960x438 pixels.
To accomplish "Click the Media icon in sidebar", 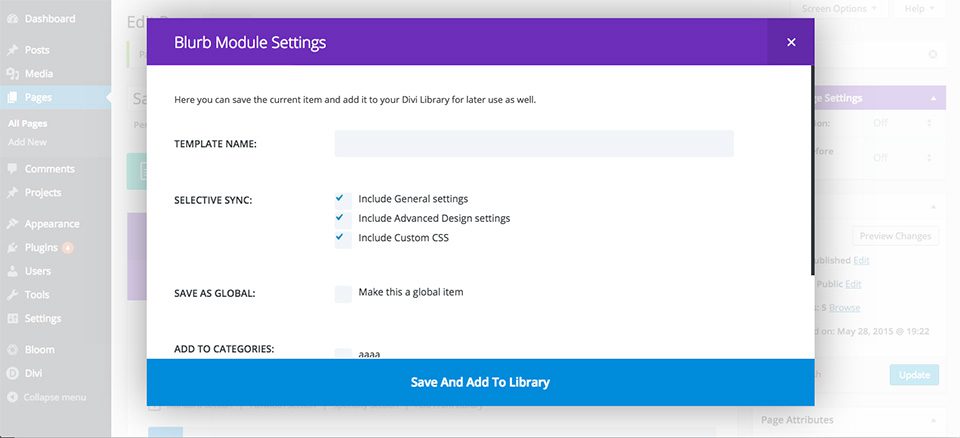I will click(x=12, y=74).
